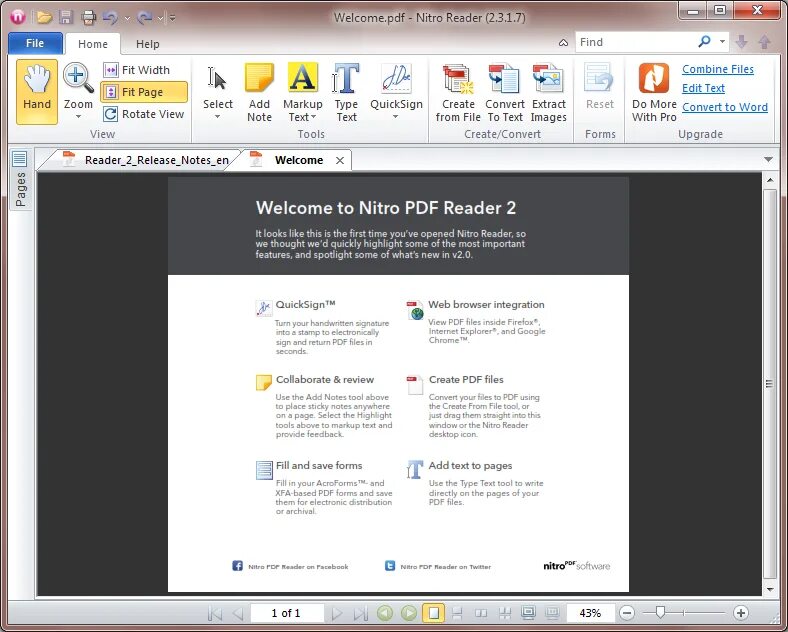Click the zoom out minus button
The image size is (788, 632).
[627, 613]
